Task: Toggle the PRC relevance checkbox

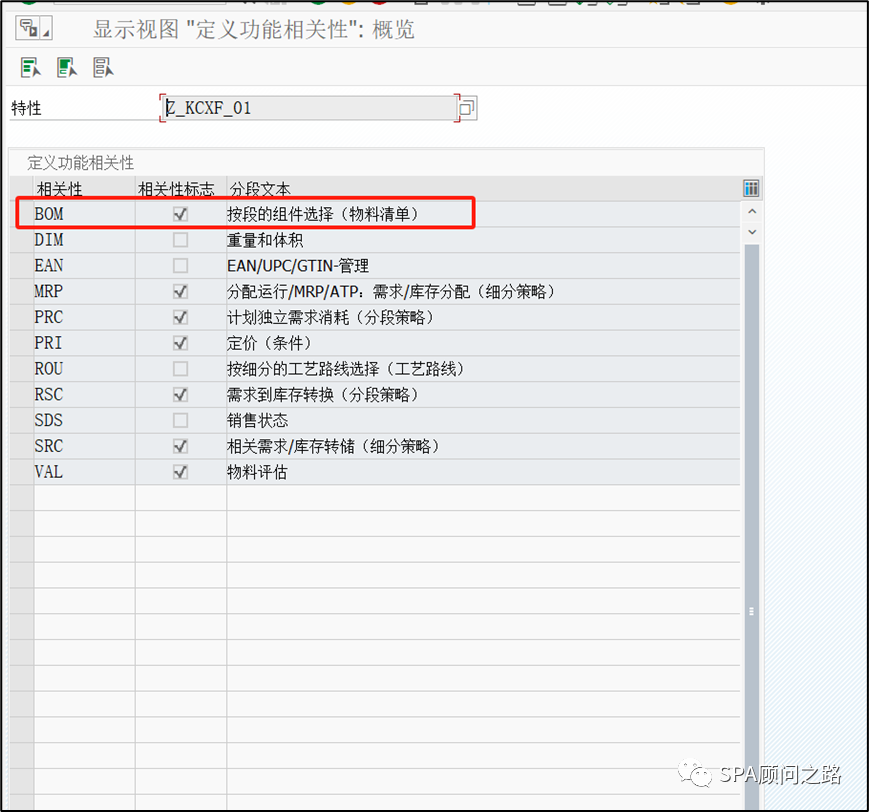Action: tap(180, 317)
